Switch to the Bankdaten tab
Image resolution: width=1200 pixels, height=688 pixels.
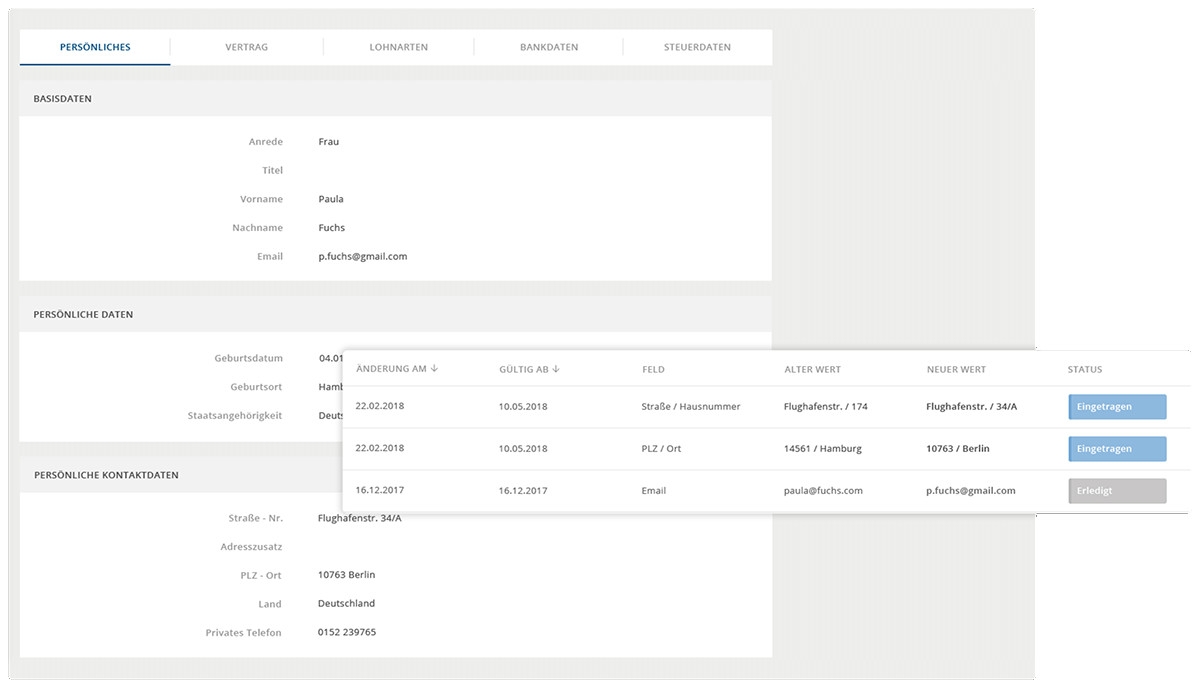click(x=548, y=47)
